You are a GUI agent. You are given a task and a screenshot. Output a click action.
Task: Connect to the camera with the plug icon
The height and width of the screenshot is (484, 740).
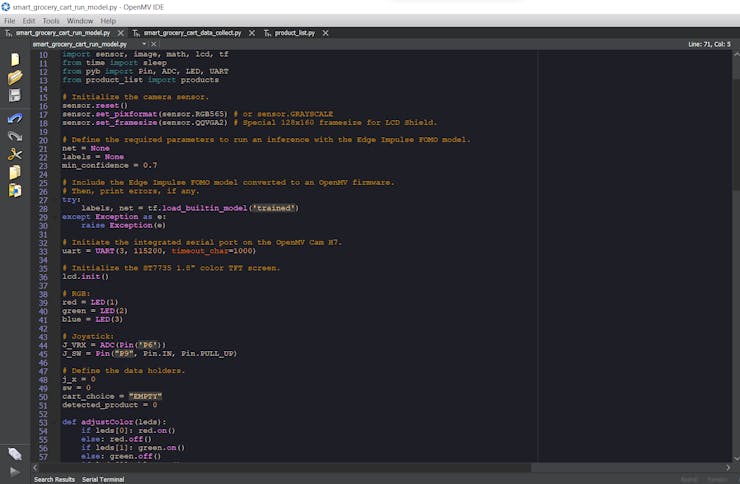pos(14,454)
